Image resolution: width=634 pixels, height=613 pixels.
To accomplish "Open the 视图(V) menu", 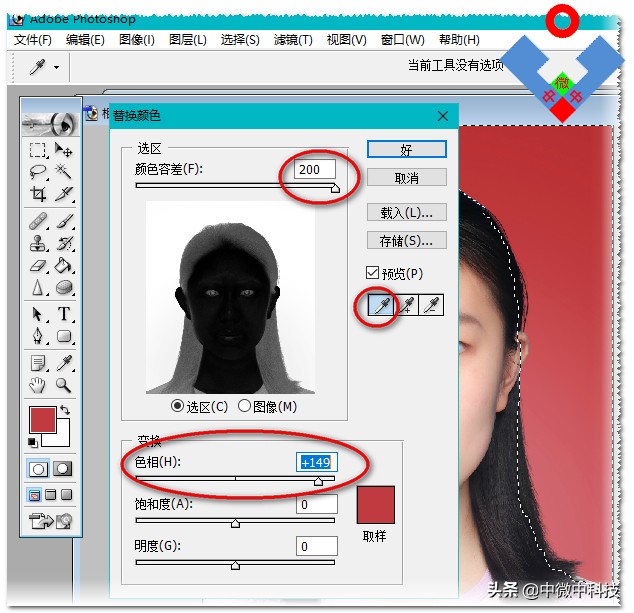I will pyautogui.click(x=347, y=40).
